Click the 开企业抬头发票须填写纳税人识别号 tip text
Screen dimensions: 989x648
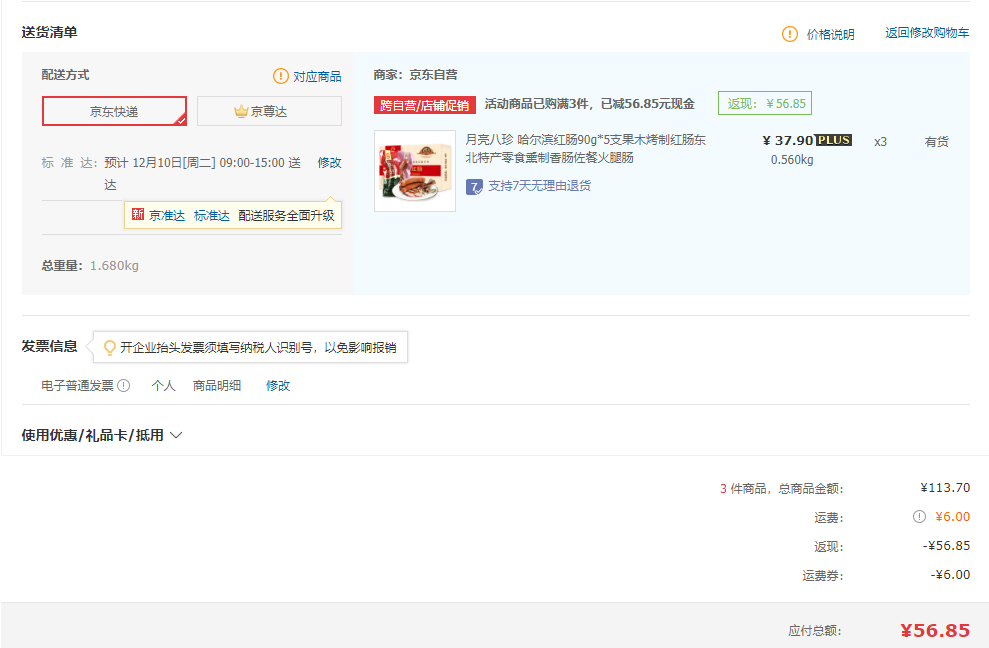point(259,348)
